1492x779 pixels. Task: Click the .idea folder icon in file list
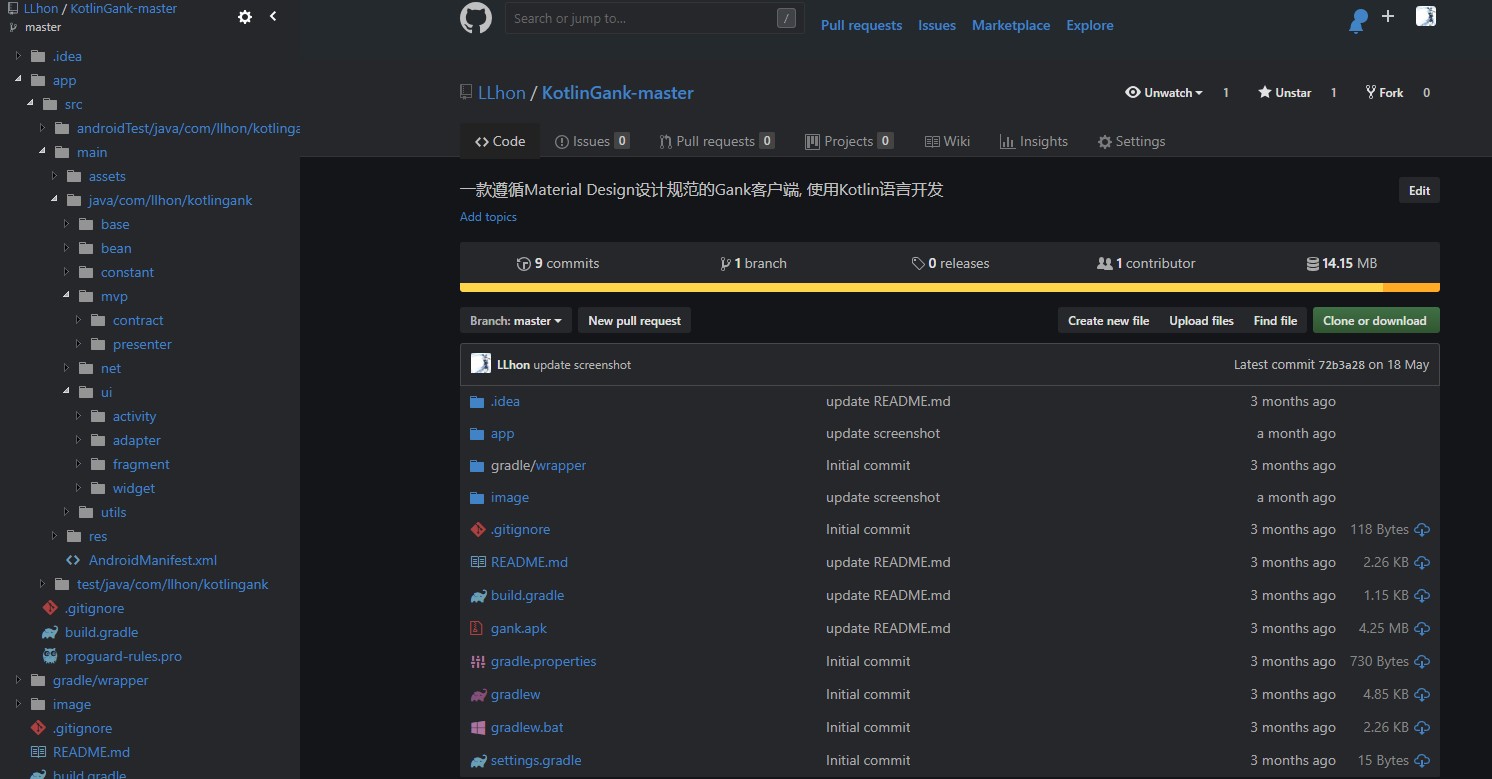pyautogui.click(x=477, y=402)
